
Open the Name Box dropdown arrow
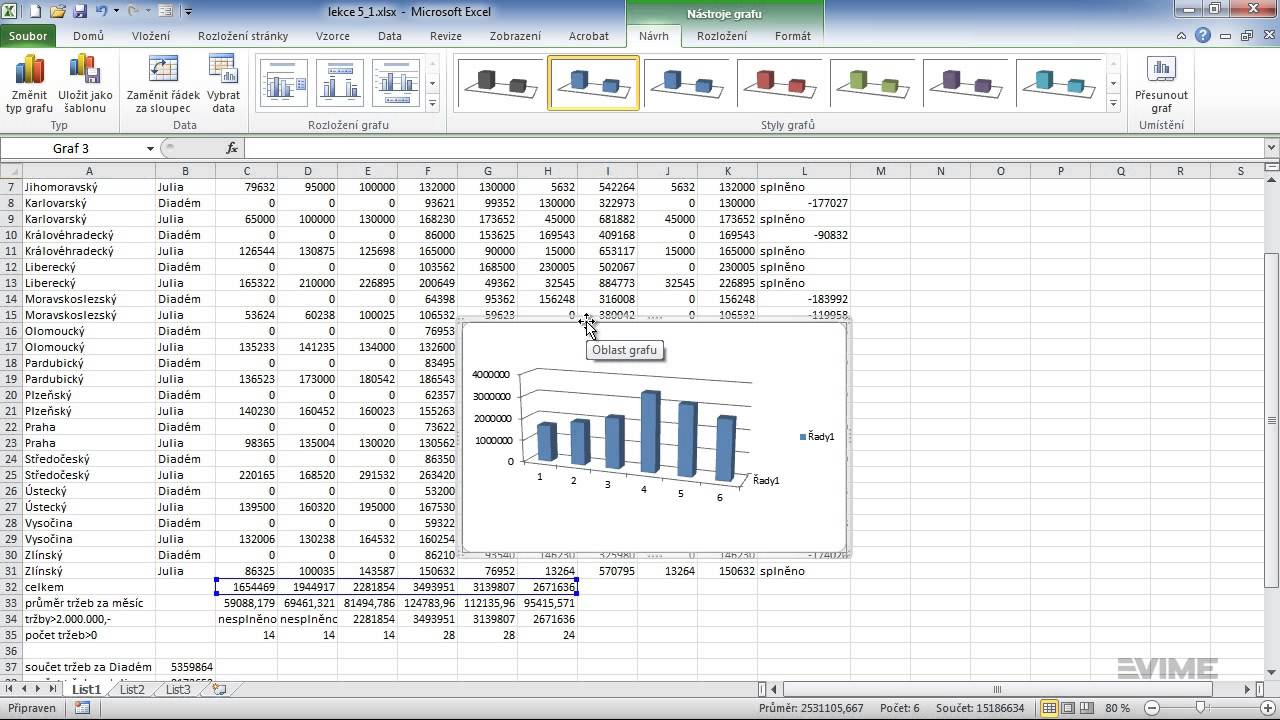pos(150,148)
